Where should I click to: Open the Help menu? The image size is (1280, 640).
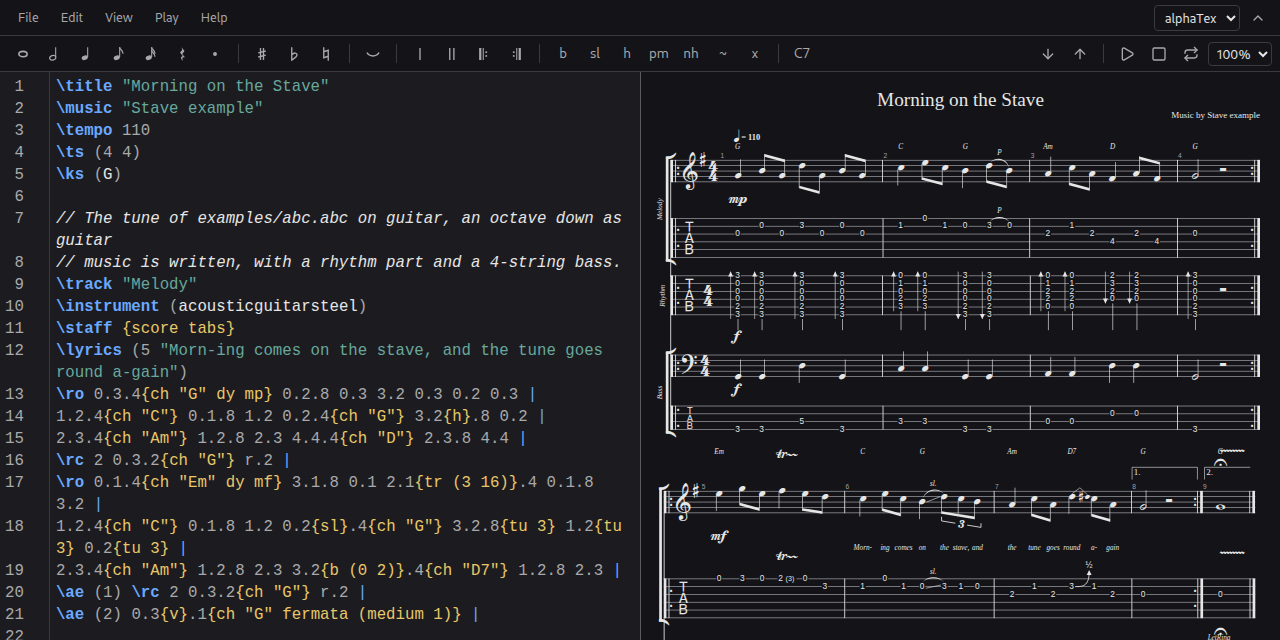214,18
